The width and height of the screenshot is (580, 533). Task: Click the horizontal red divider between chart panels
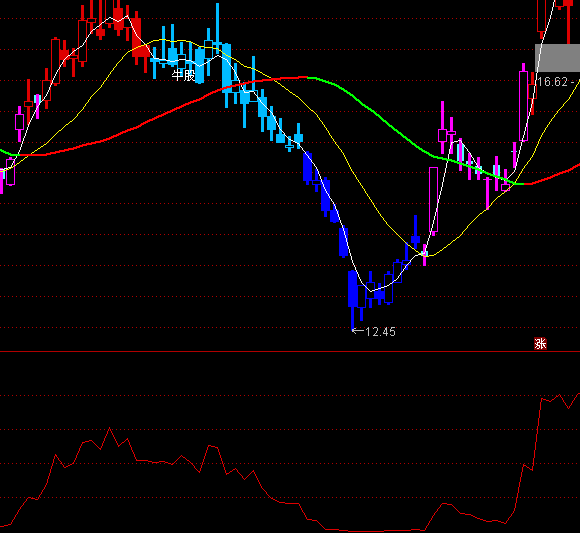click(x=290, y=352)
